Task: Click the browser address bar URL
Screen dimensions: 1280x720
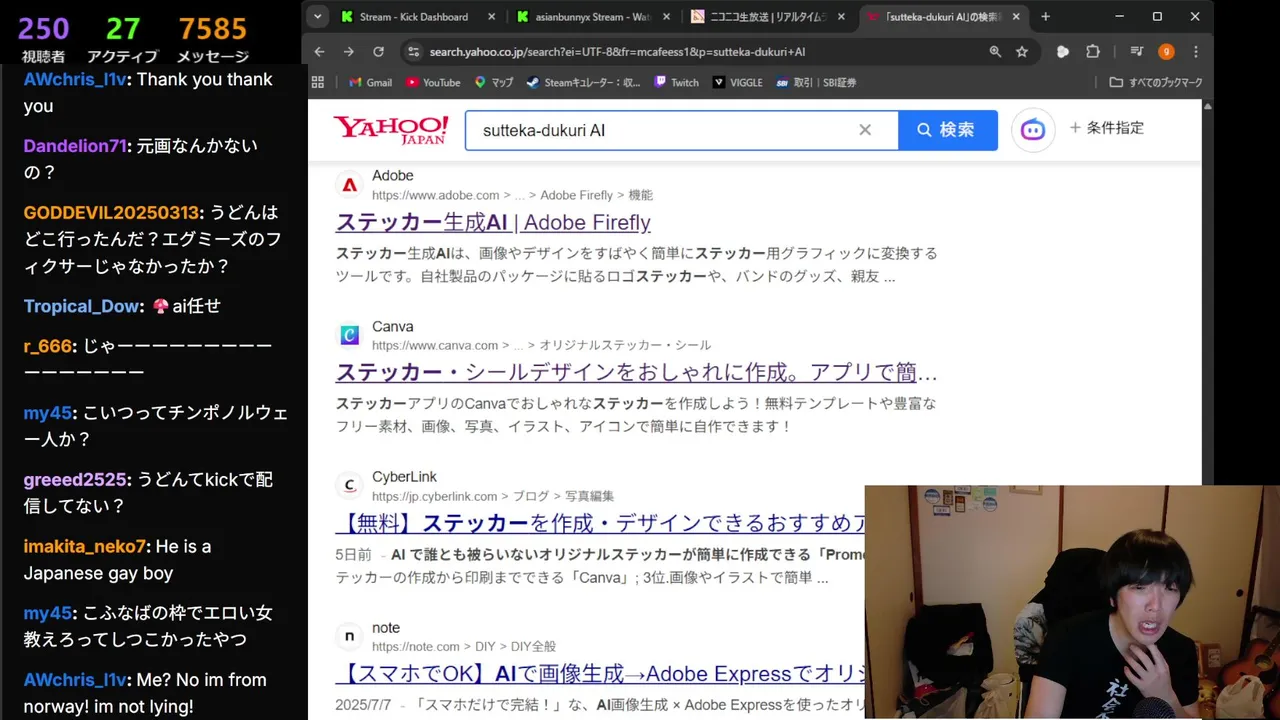Action: pyautogui.click(x=617, y=52)
